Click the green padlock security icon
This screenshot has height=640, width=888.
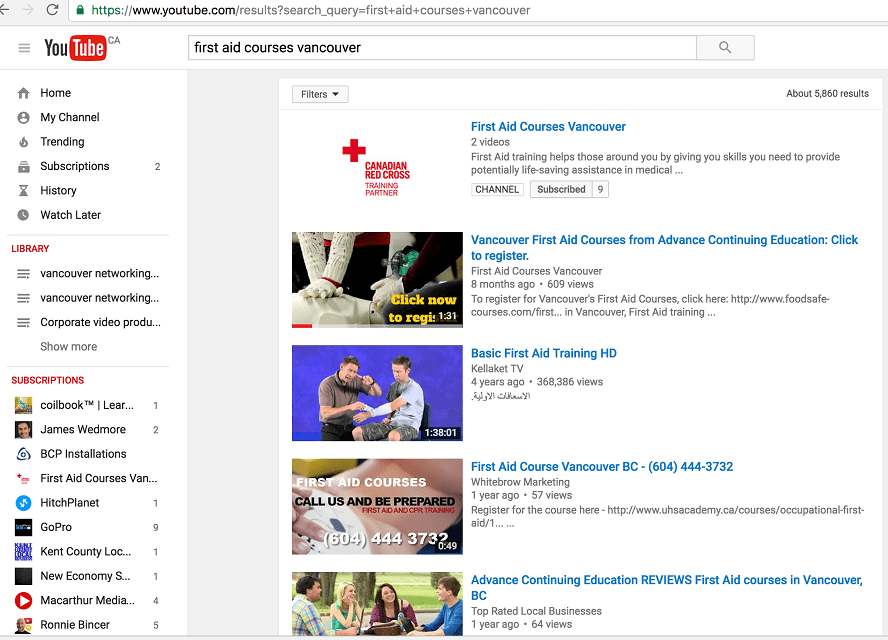80,10
